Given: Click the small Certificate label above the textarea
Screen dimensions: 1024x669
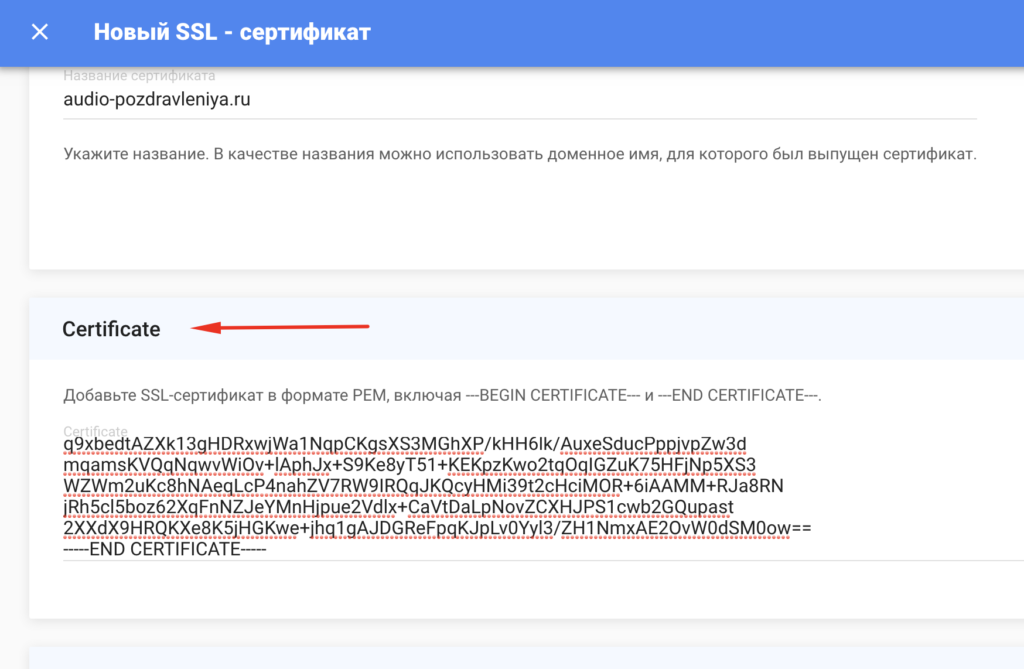Looking at the screenshot, I should click(95, 430).
